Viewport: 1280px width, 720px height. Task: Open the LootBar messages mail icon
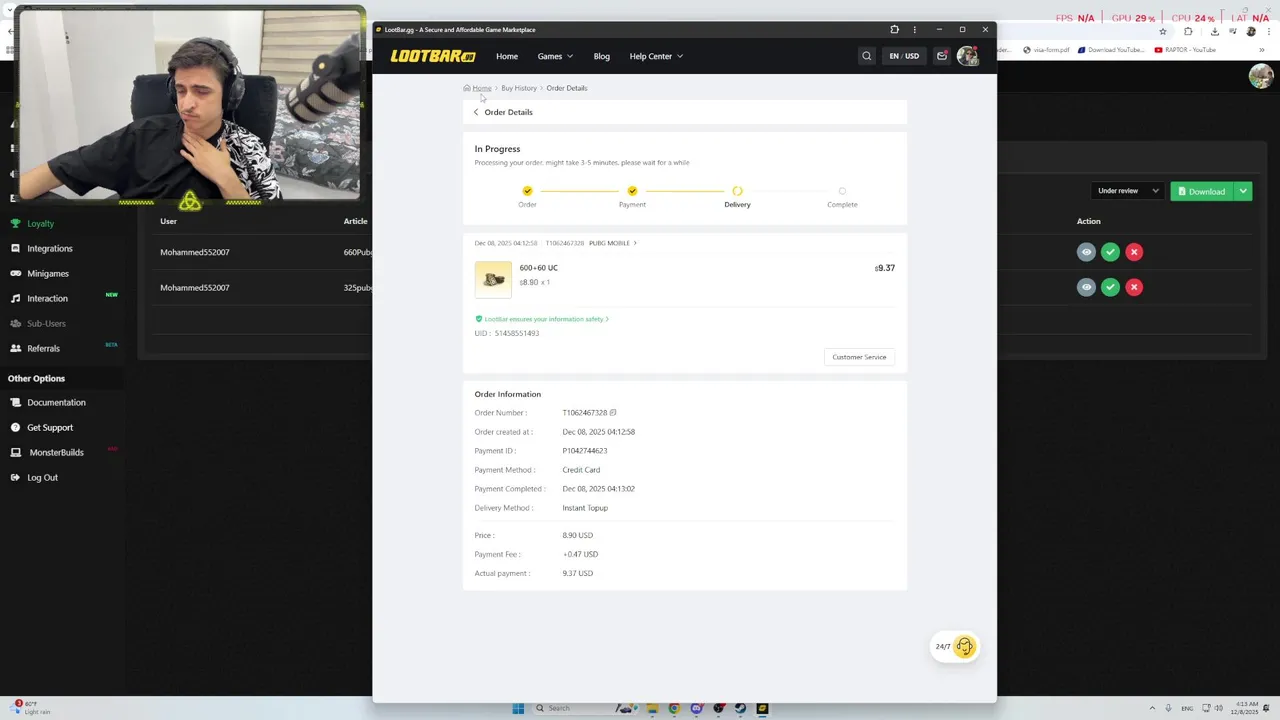pyautogui.click(x=942, y=56)
